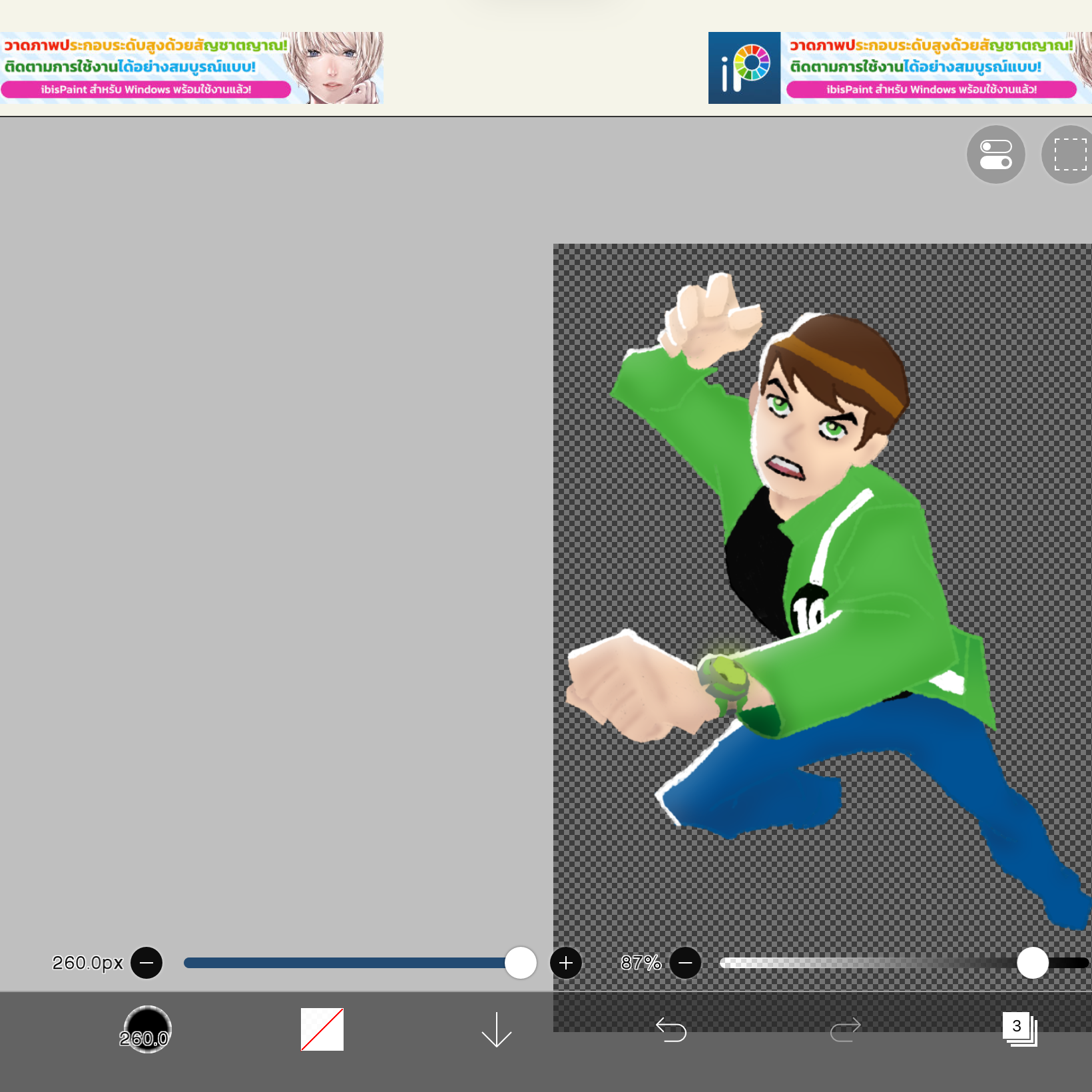Screen dimensions: 1092x1092
Task: Undo the last stroke
Action: pos(671,1029)
